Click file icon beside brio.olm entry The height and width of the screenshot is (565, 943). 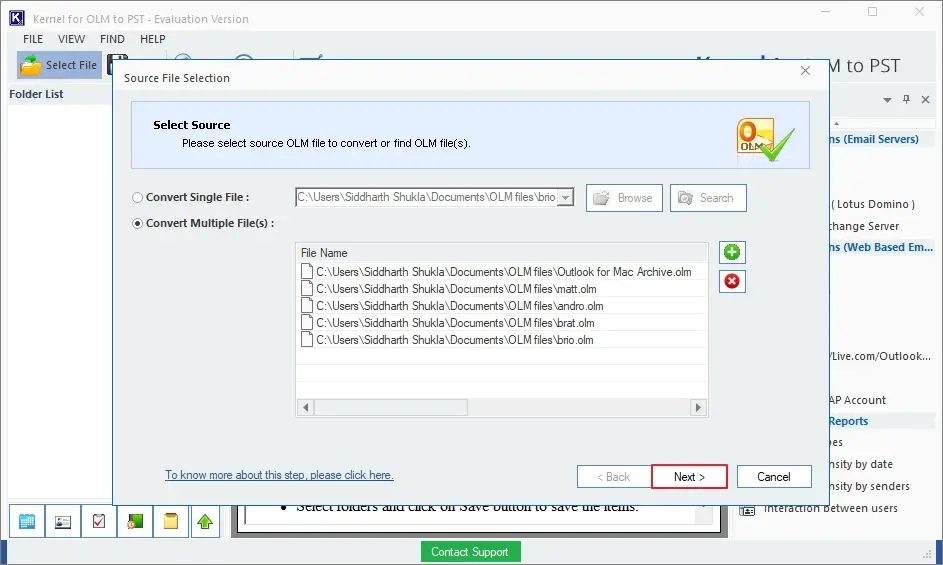coord(307,339)
